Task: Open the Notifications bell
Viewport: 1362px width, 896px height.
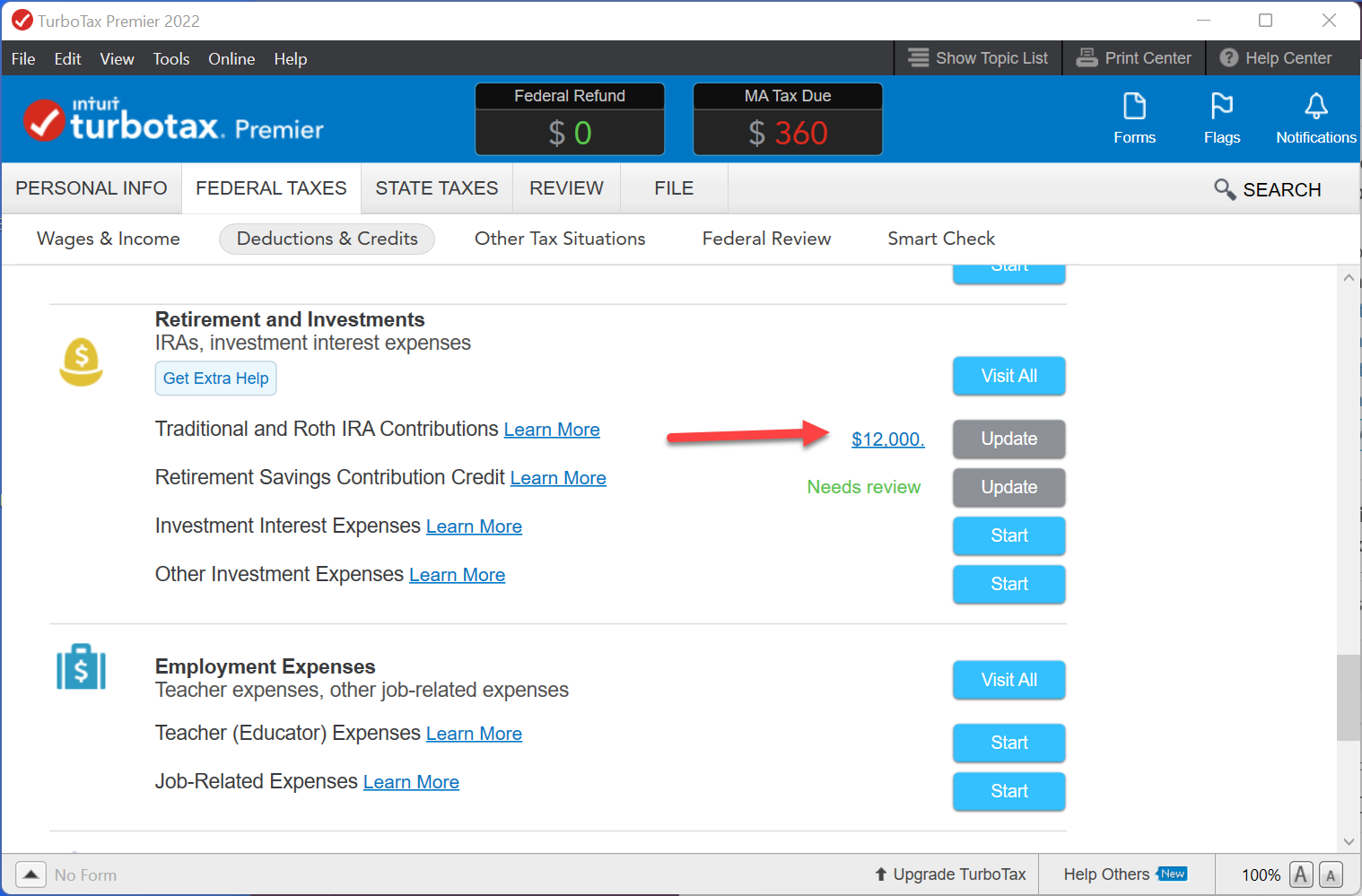Action: point(1316,117)
